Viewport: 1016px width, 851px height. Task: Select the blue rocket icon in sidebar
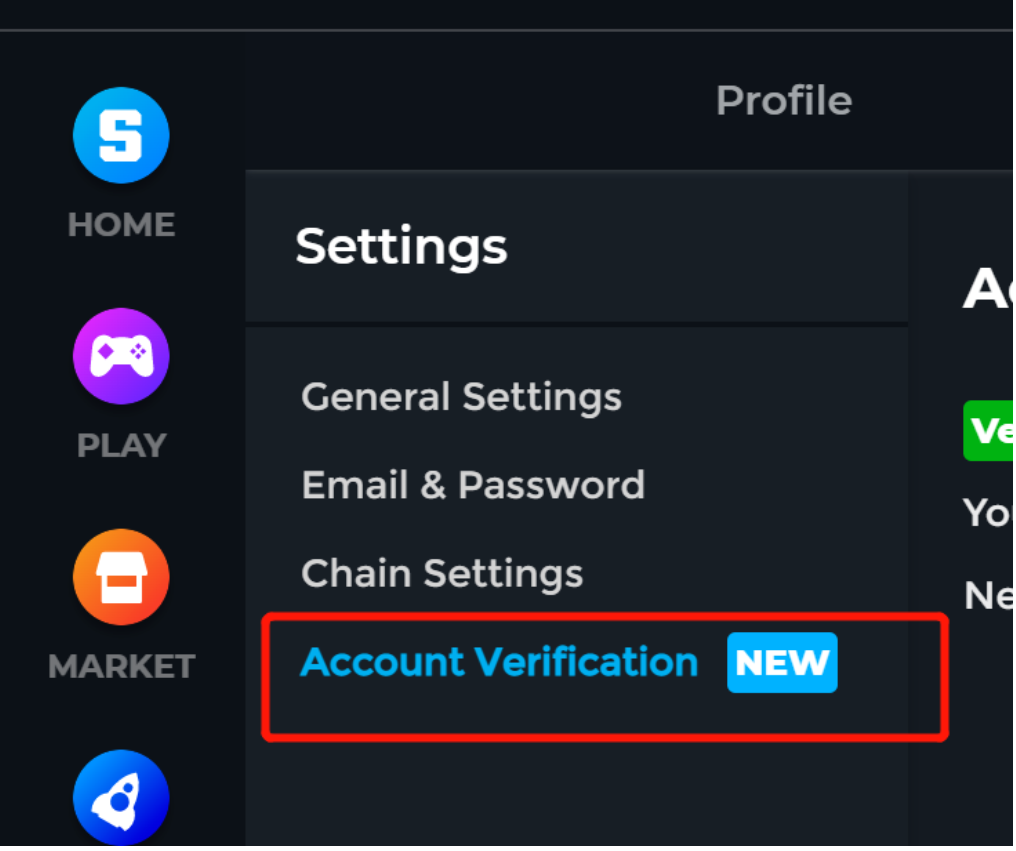(x=121, y=798)
